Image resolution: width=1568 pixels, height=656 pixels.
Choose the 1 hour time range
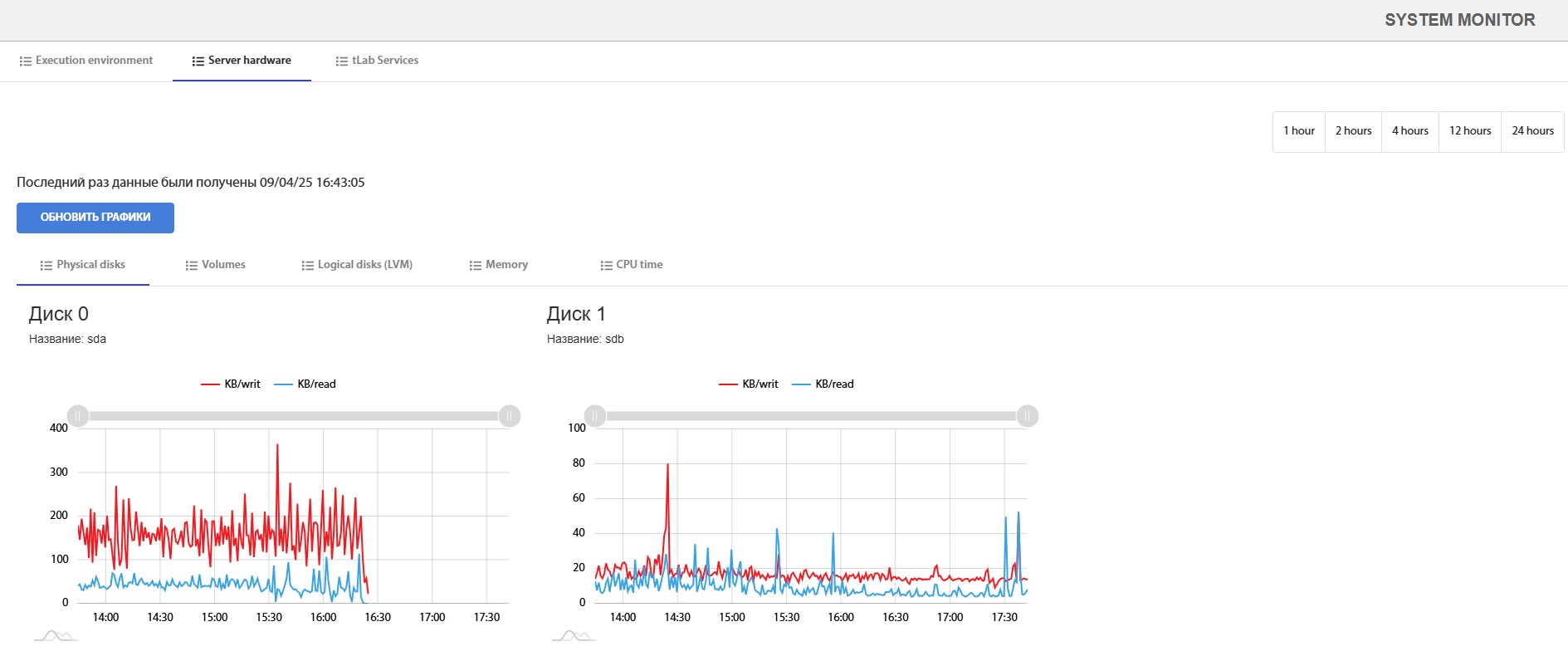[1299, 131]
